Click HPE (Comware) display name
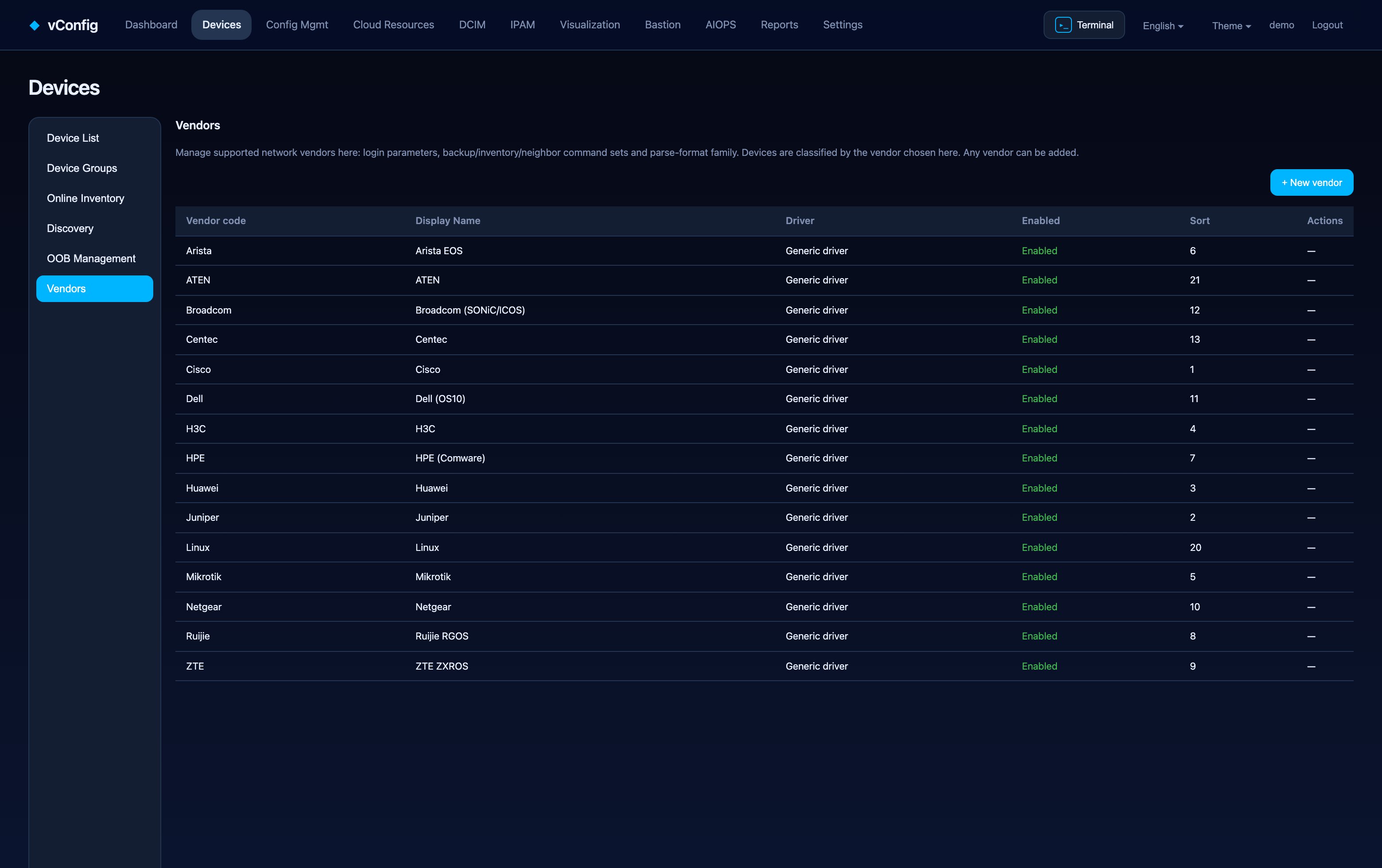The height and width of the screenshot is (868, 1382). [x=450, y=458]
